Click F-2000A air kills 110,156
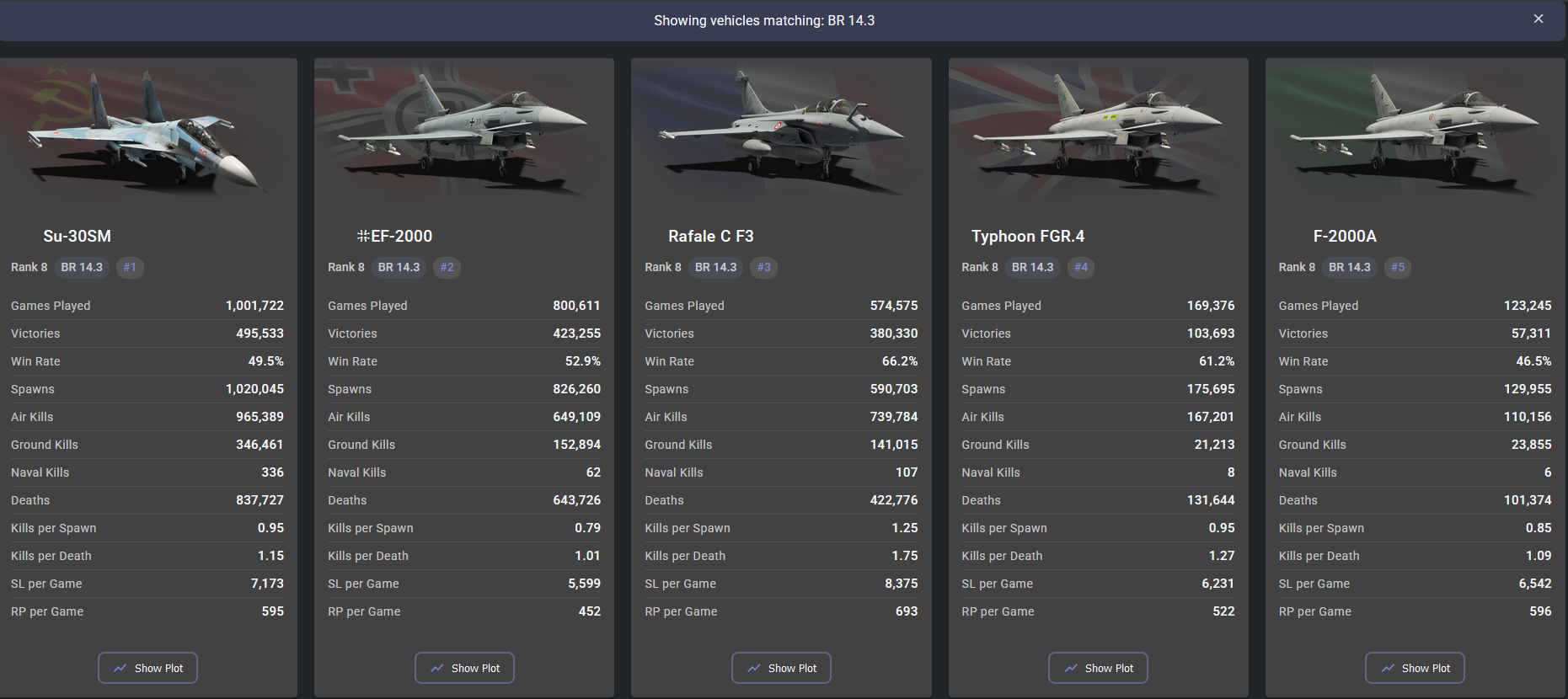The width and height of the screenshot is (1568, 699). [x=1528, y=417]
